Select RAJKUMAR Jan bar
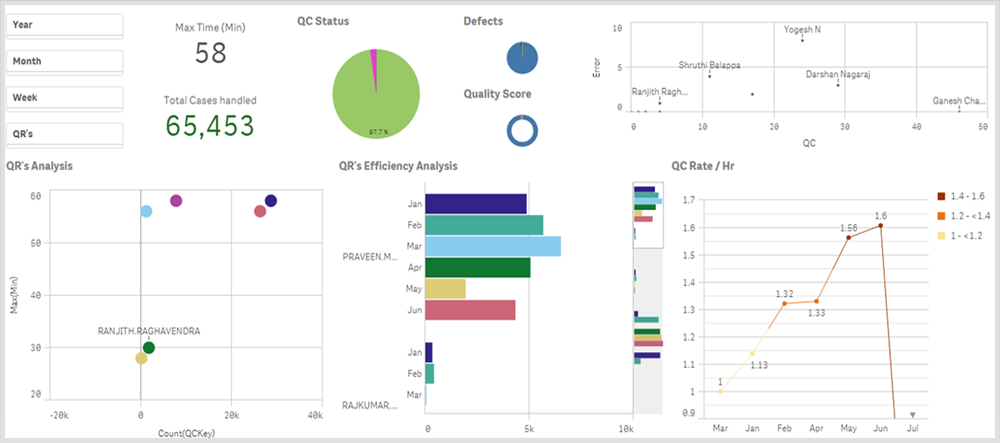Viewport: 1000px width, 443px height. point(429,352)
